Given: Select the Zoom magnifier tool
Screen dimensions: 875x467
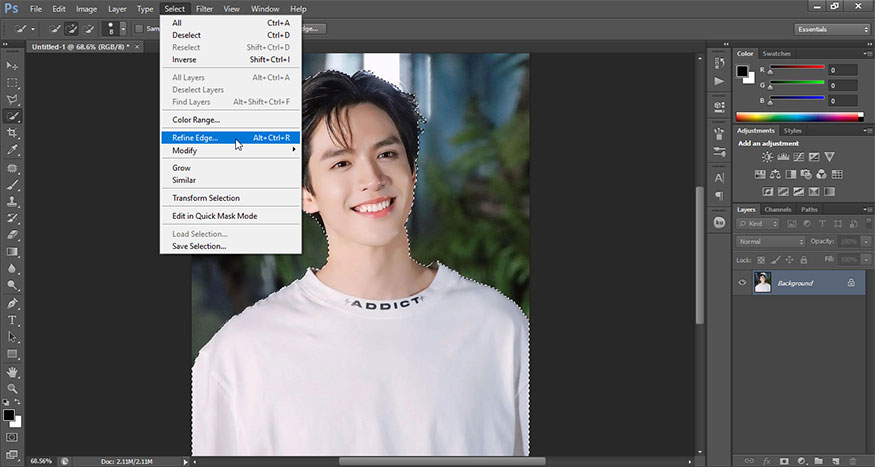Looking at the screenshot, I should [x=13, y=388].
